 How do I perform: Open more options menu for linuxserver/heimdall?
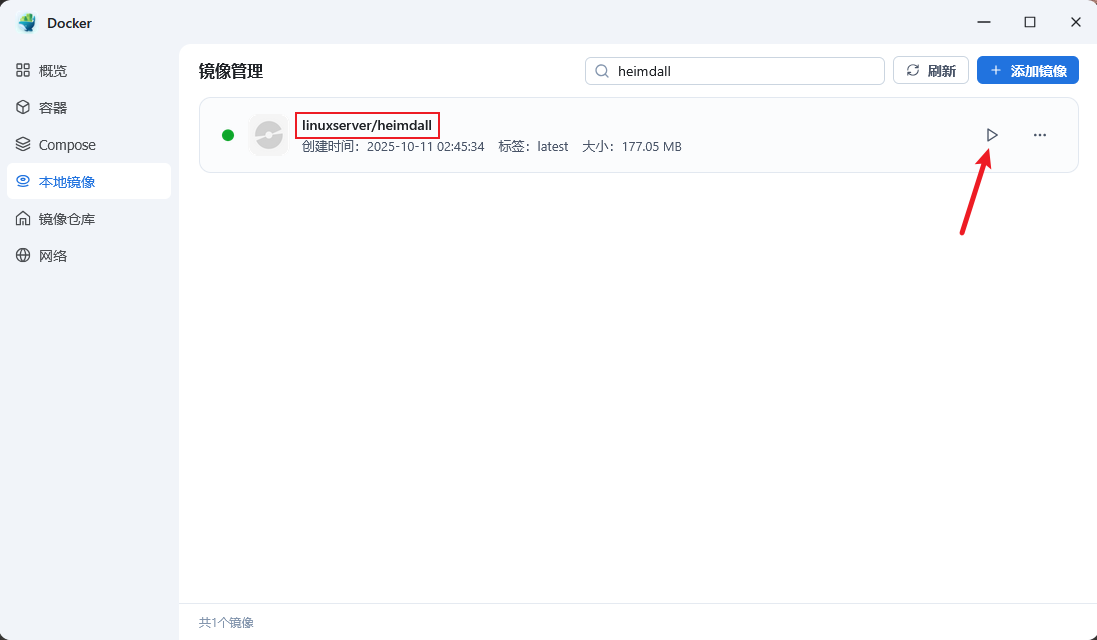(1040, 135)
